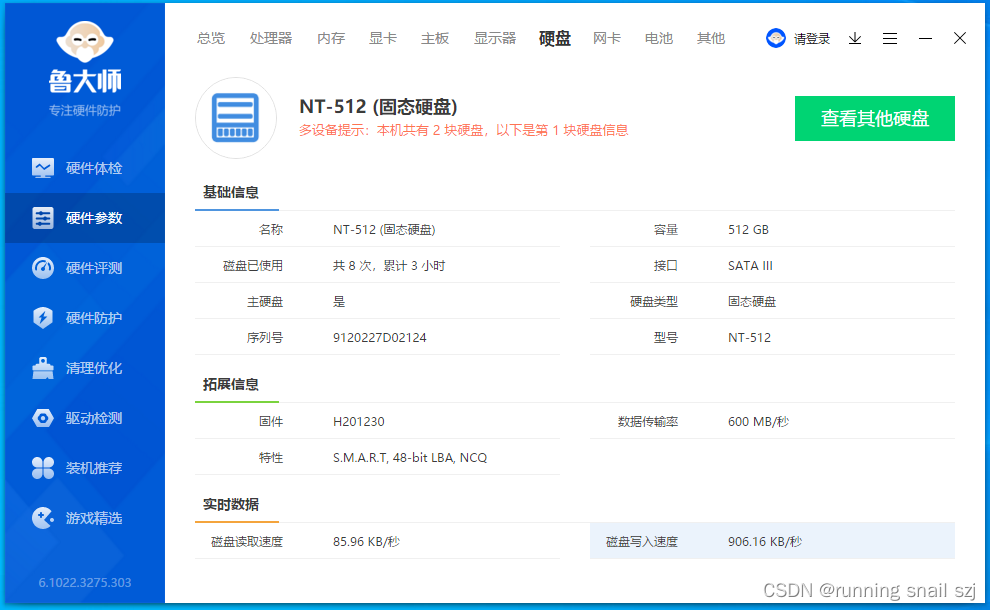
Task: Click the 共 8 次，累计 3 小时 value
Action: [389, 266]
